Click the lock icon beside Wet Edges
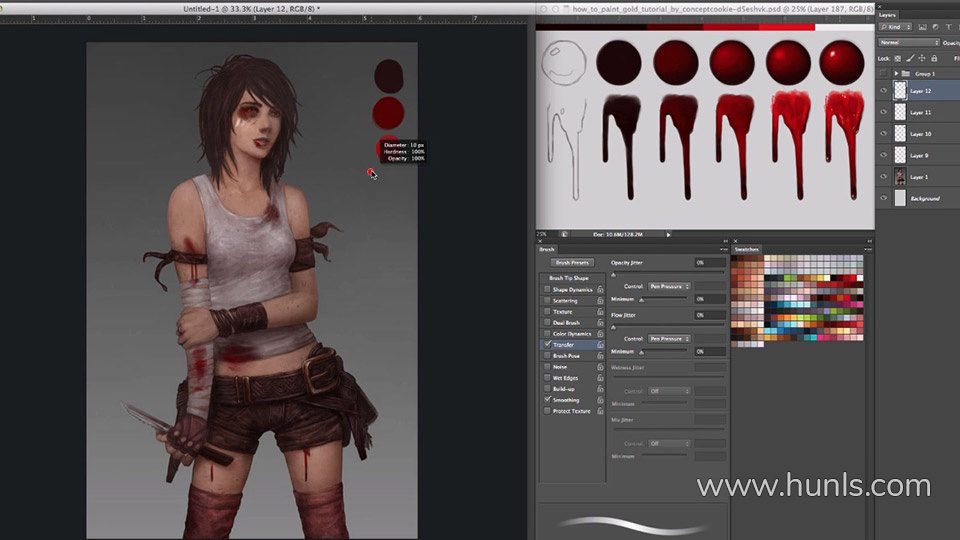The height and width of the screenshot is (540, 960). click(x=600, y=377)
